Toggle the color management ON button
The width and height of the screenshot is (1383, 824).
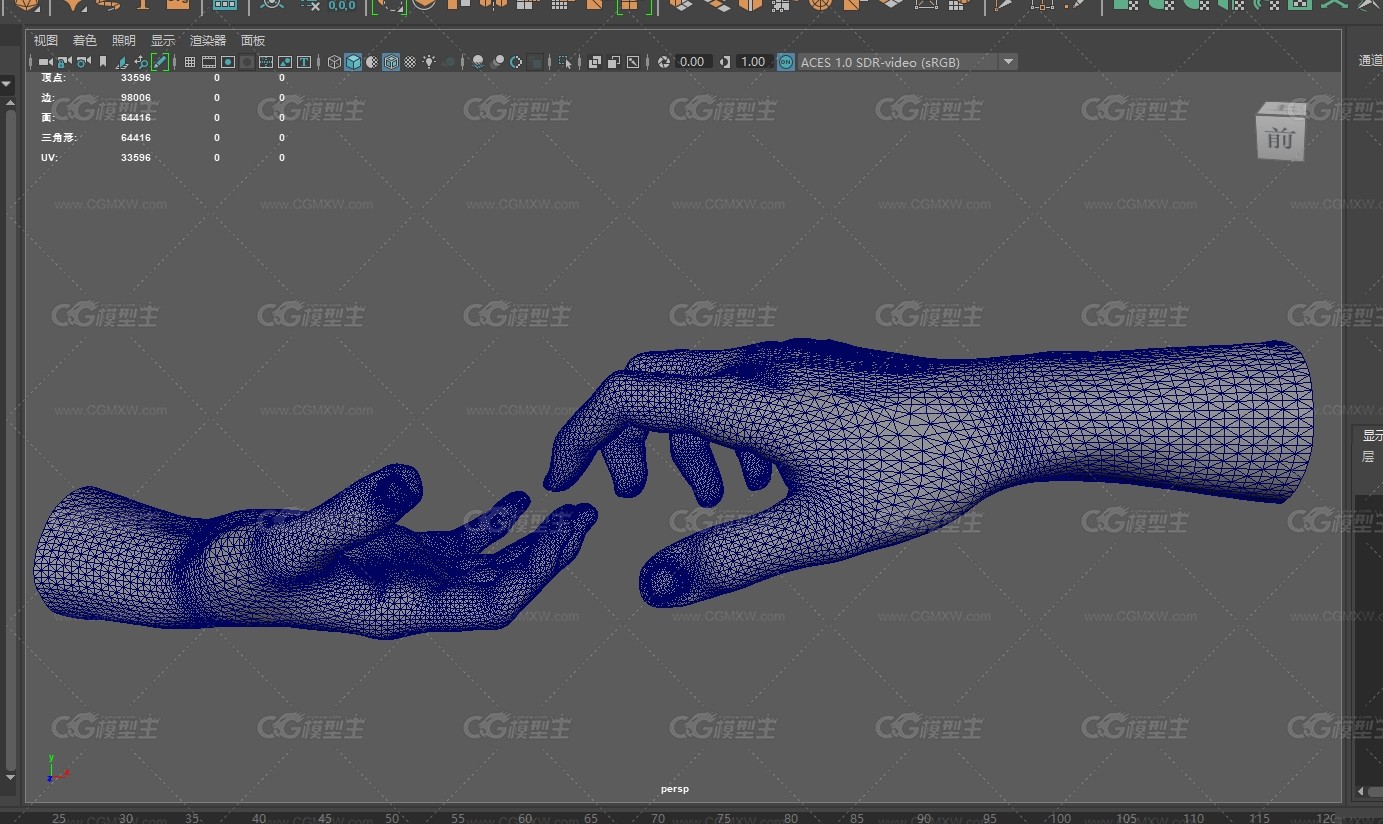point(786,62)
